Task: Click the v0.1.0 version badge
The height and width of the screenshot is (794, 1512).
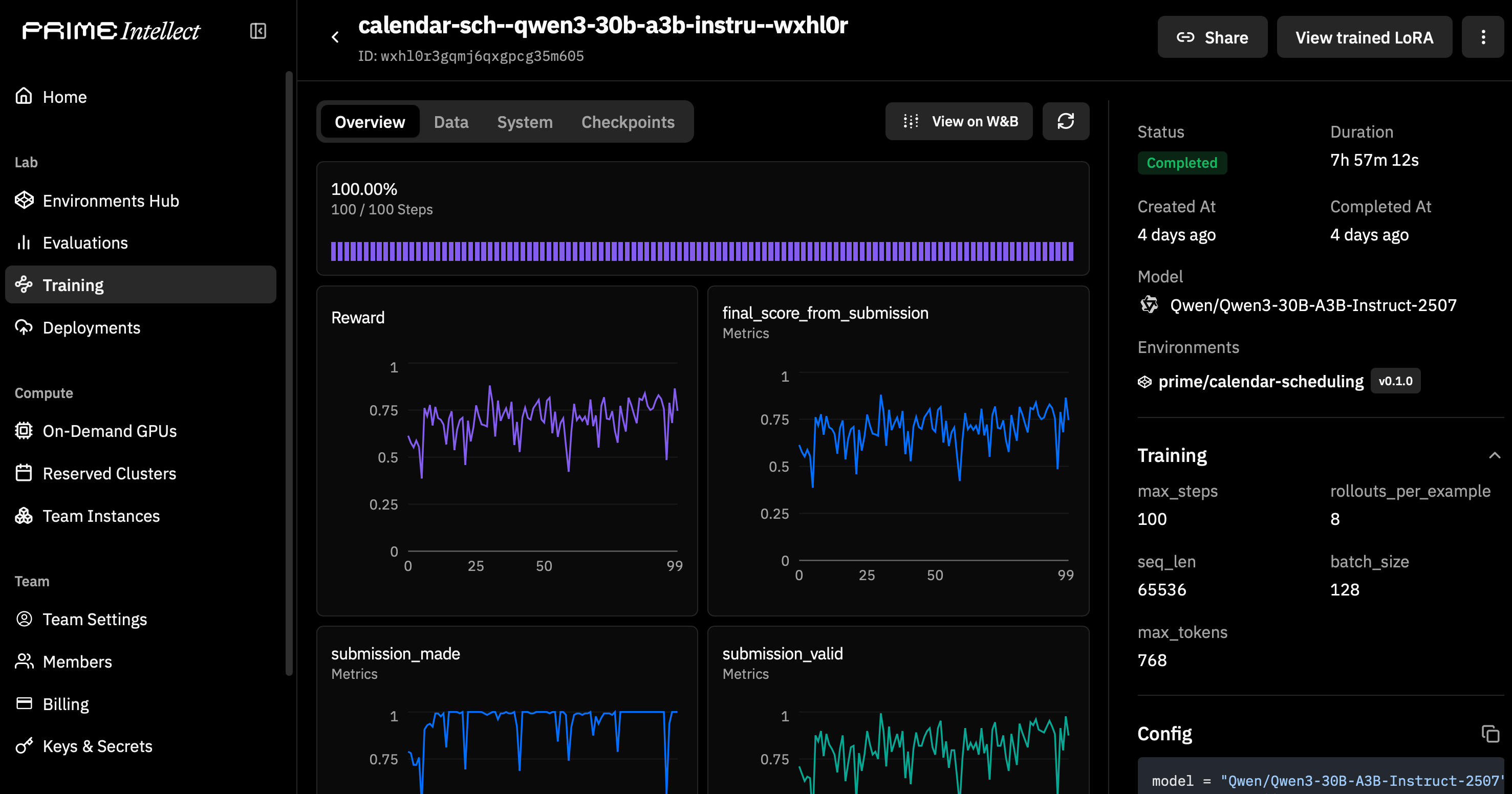Action: pos(1395,381)
